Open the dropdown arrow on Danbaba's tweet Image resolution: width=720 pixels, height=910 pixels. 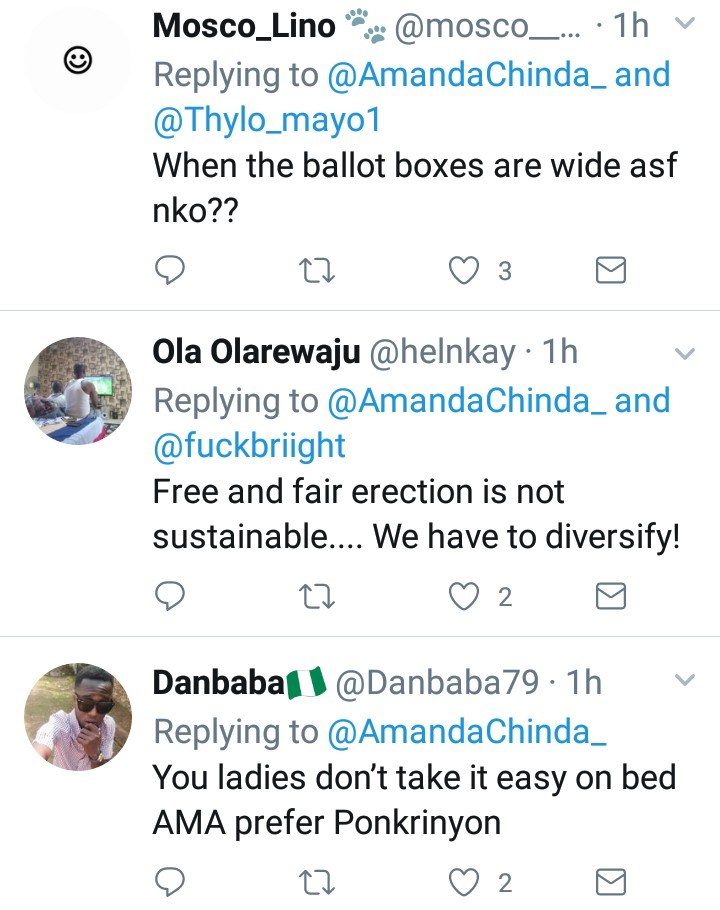[685, 681]
